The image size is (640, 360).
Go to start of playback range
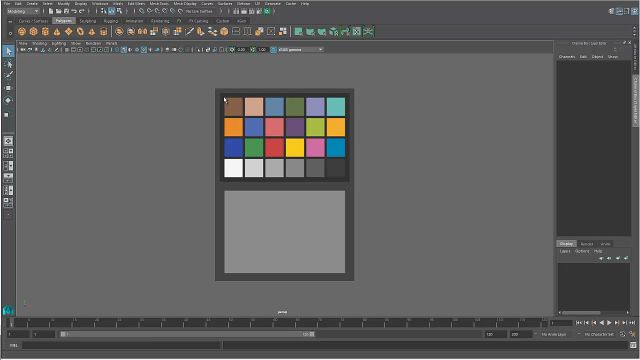coord(578,323)
